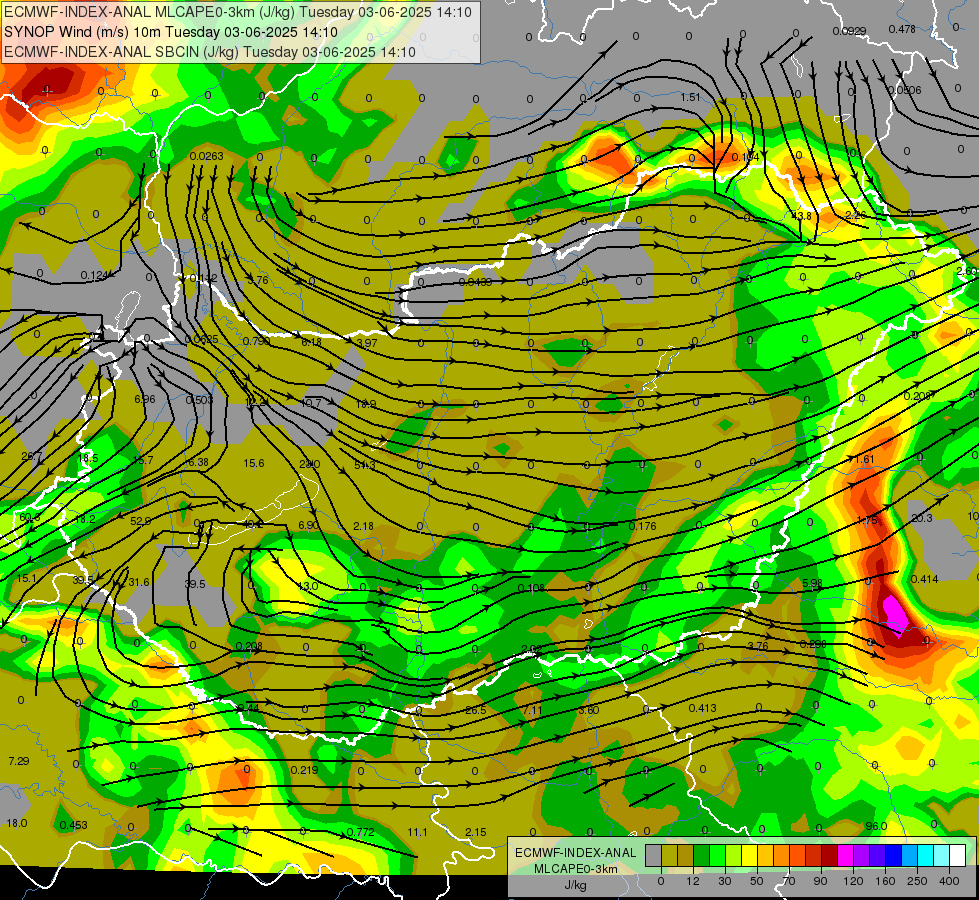Click the station value 3.76 near top-left streamlines
Image resolution: width=979 pixels, height=900 pixels.
tap(258, 280)
